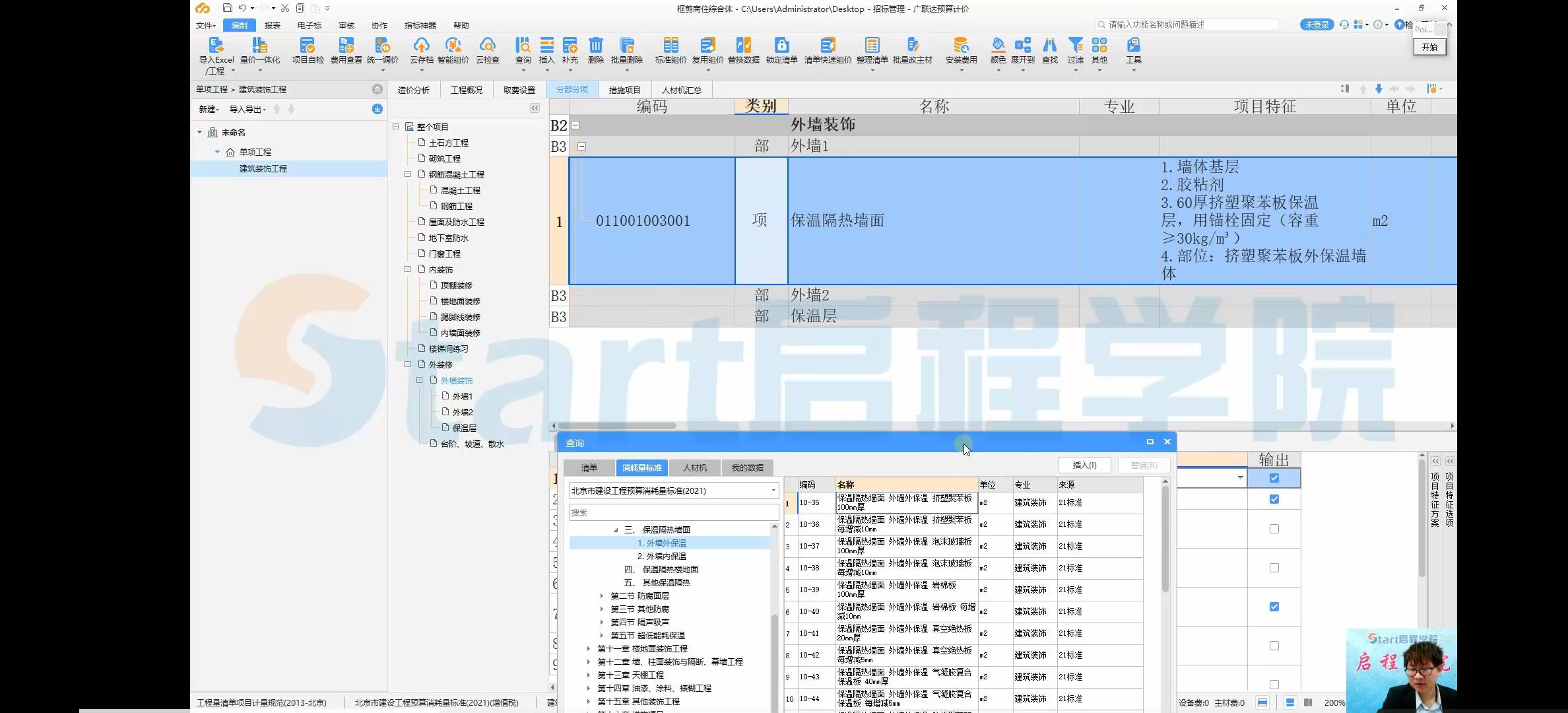1568x713 pixels.
Task: Click the 云检查 cloud check icon
Action: point(488,51)
